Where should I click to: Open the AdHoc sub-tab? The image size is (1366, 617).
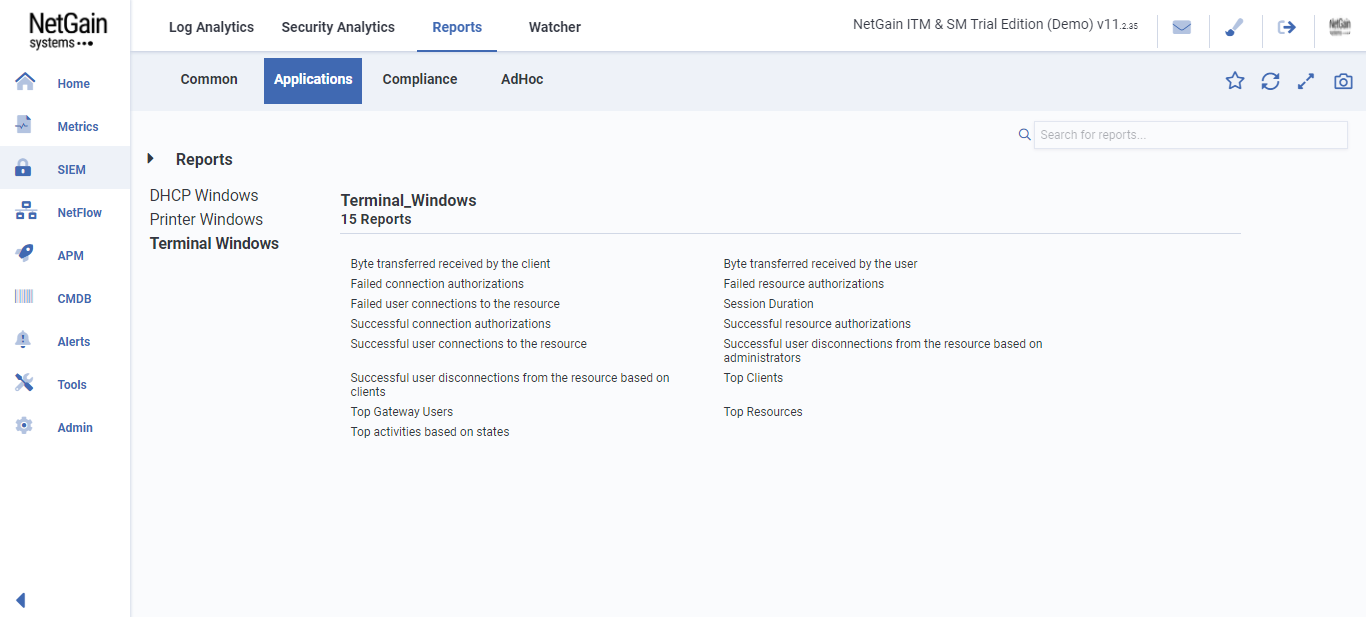[x=522, y=79]
